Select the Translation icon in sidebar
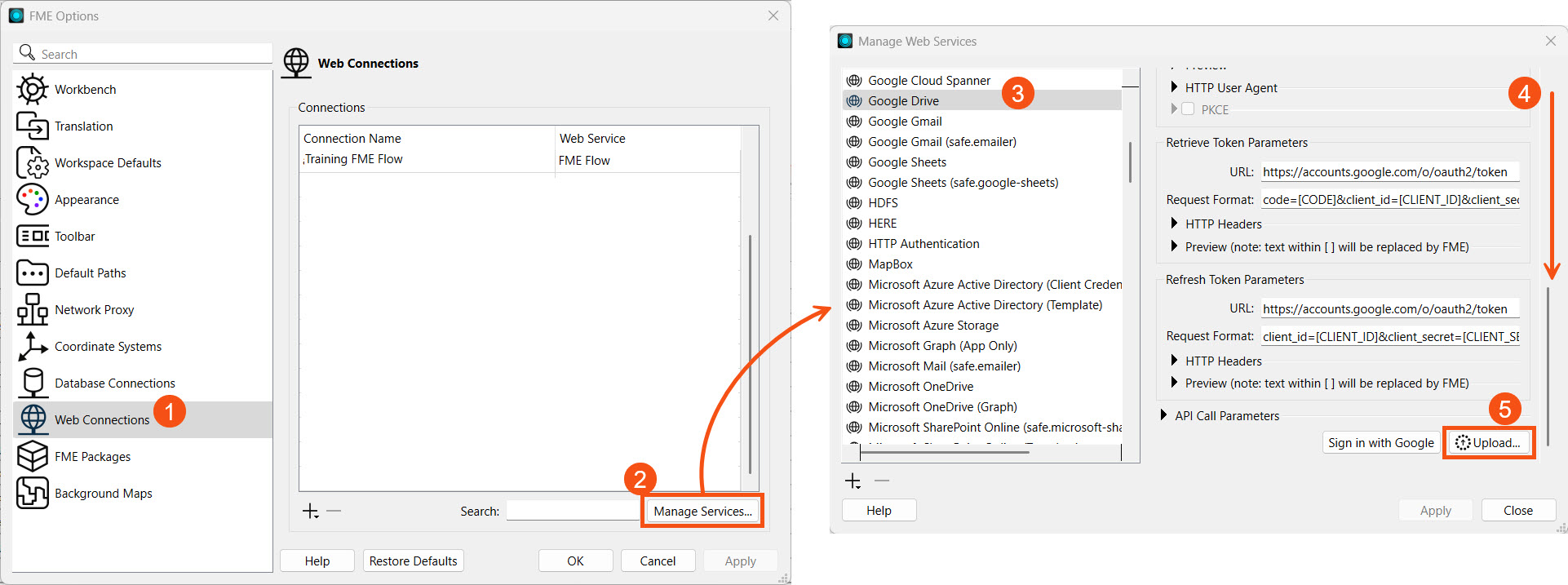Screen dimensions: 1568x585 33,126
